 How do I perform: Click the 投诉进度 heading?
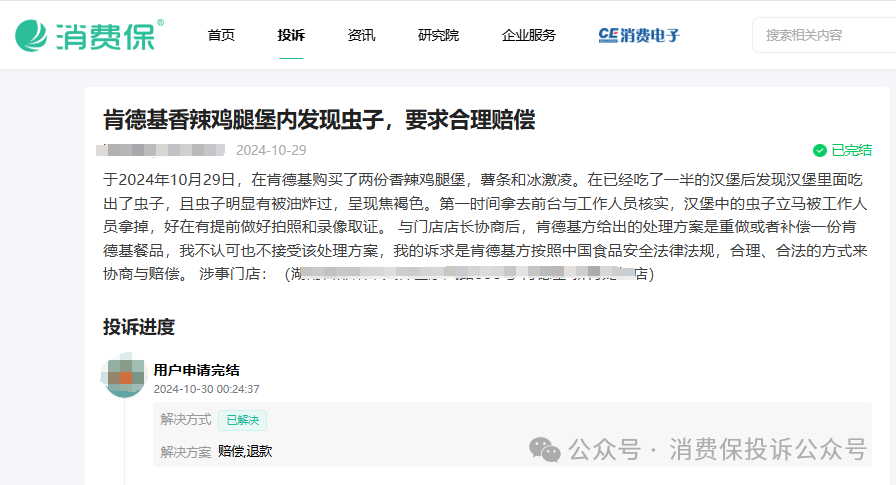click(x=139, y=327)
